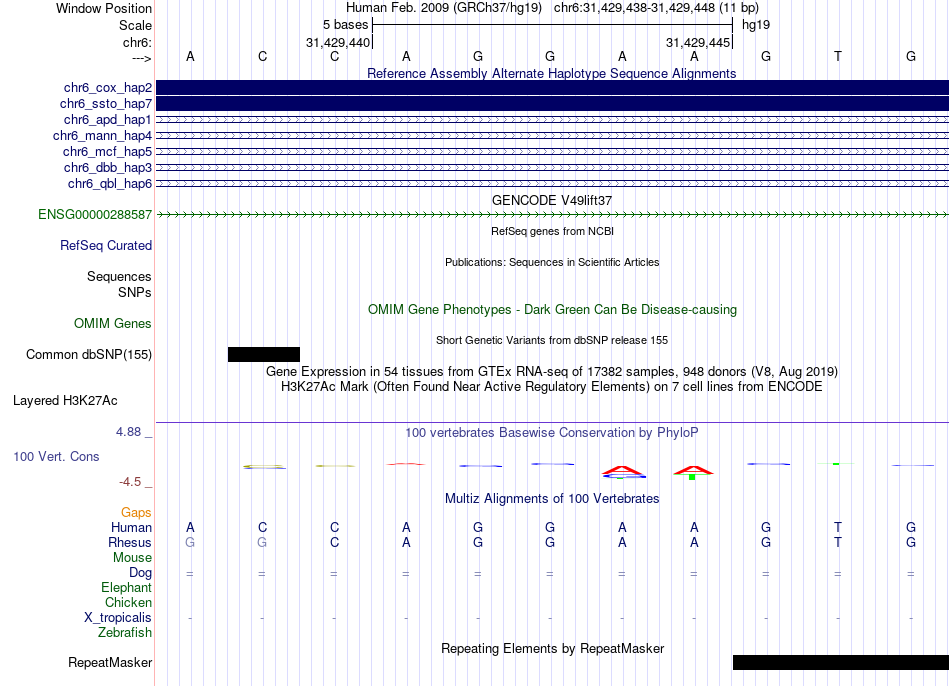Click Repeating Elements by RepeatMasker title
Viewport: 950px width, 686px height.
[553, 648]
